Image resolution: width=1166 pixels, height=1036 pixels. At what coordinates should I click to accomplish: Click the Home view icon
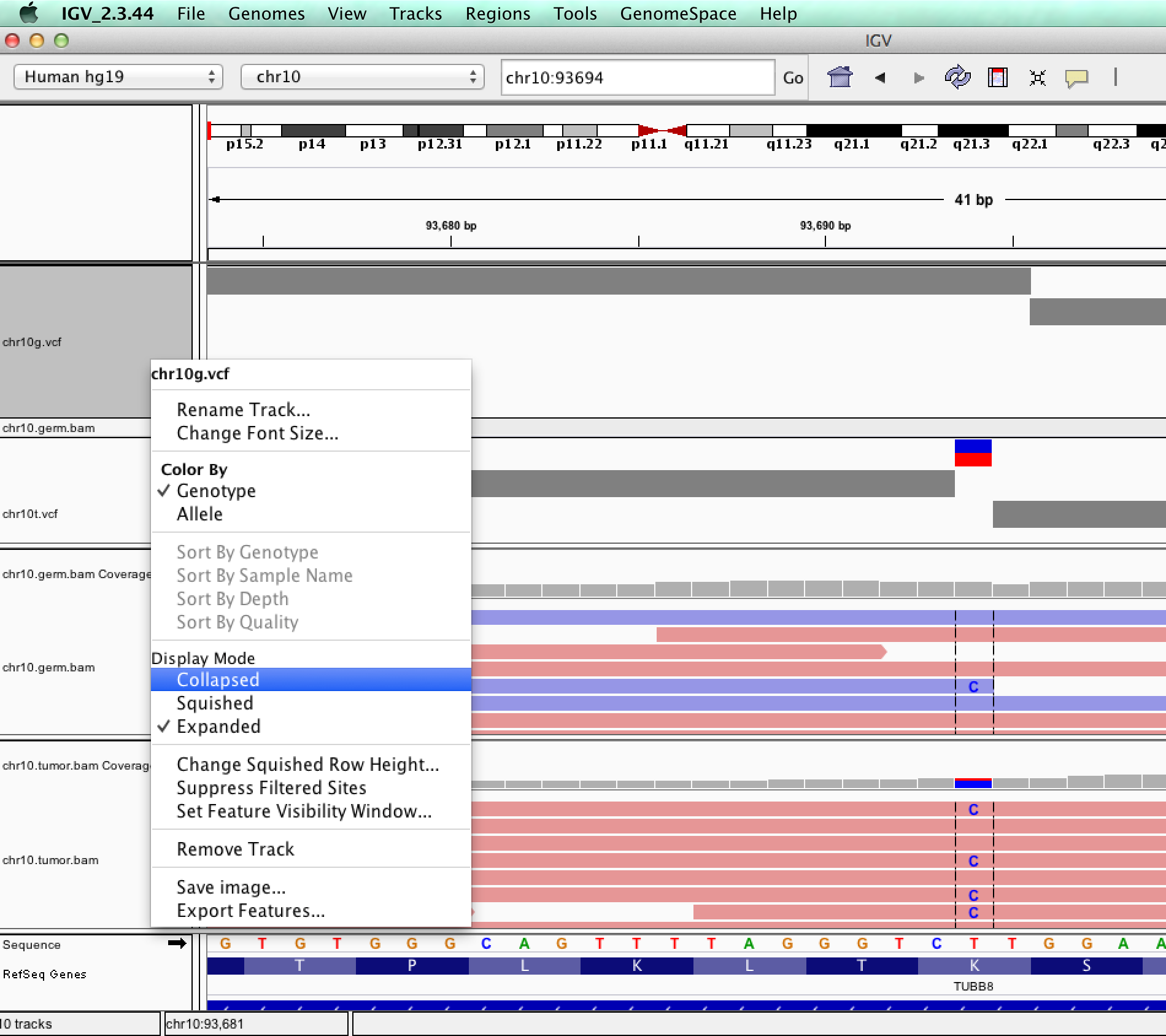coord(840,77)
